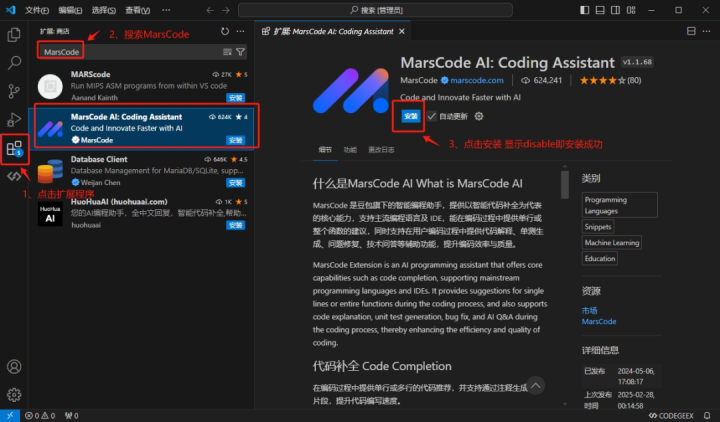Go back with the left arrow
The image size is (720, 422).
click(210, 10)
